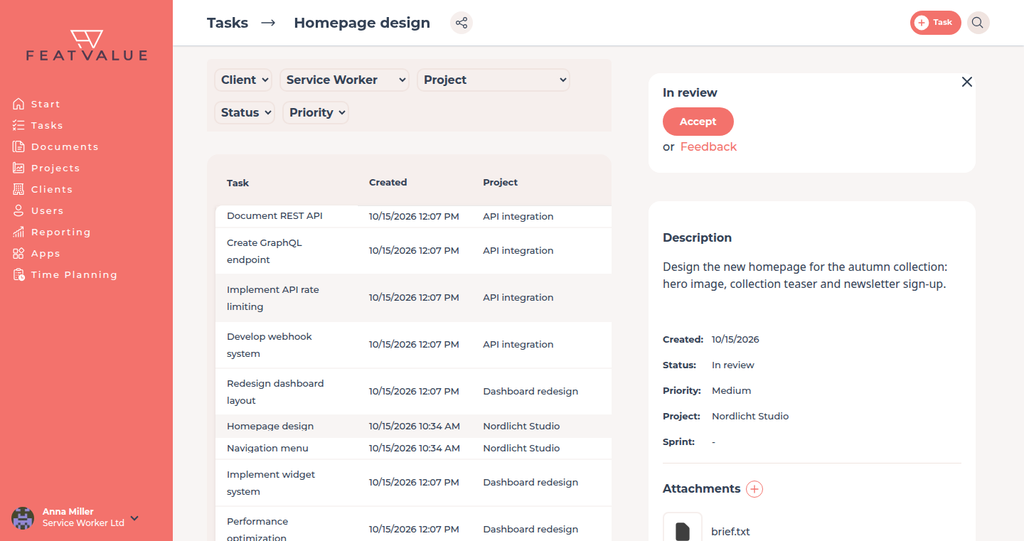1024x541 pixels.
Task: Open Users section
Action: [47, 210]
